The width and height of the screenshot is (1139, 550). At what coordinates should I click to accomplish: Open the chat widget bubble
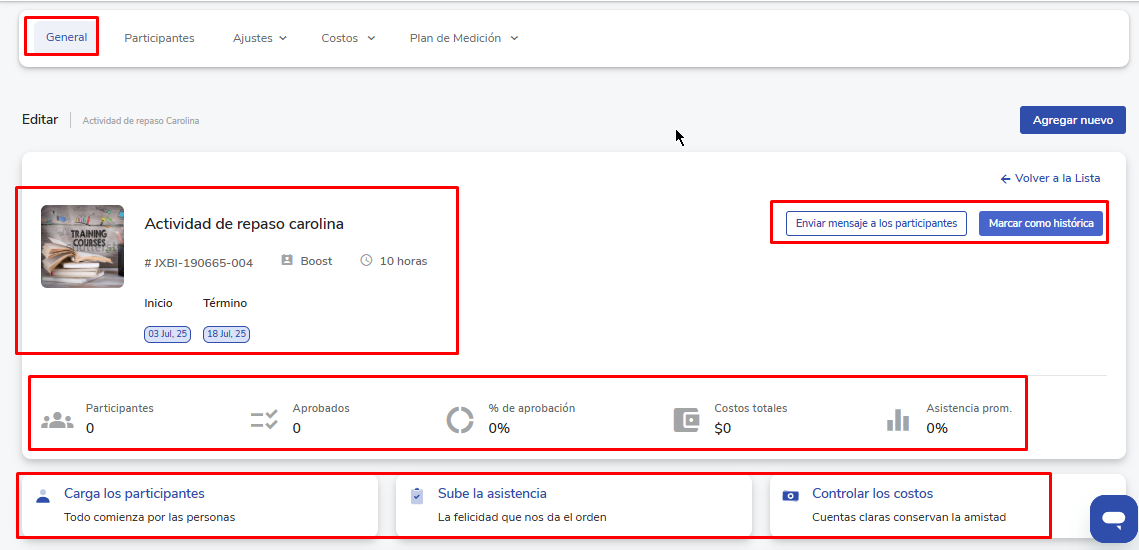point(1113,519)
